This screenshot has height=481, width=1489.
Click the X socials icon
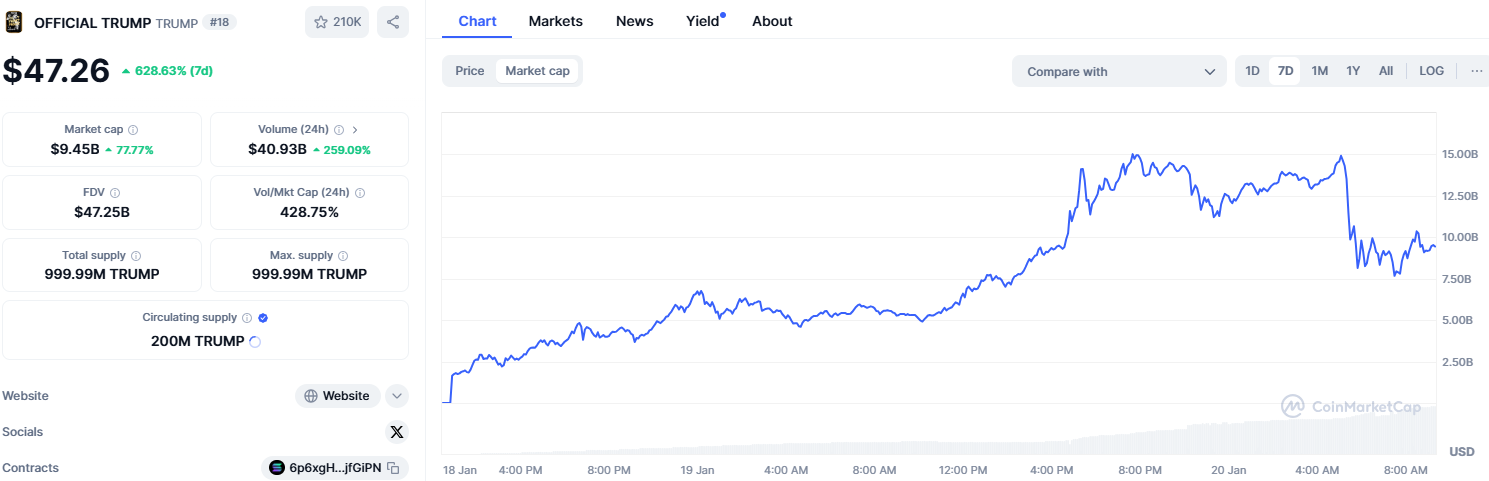point(397,432)
